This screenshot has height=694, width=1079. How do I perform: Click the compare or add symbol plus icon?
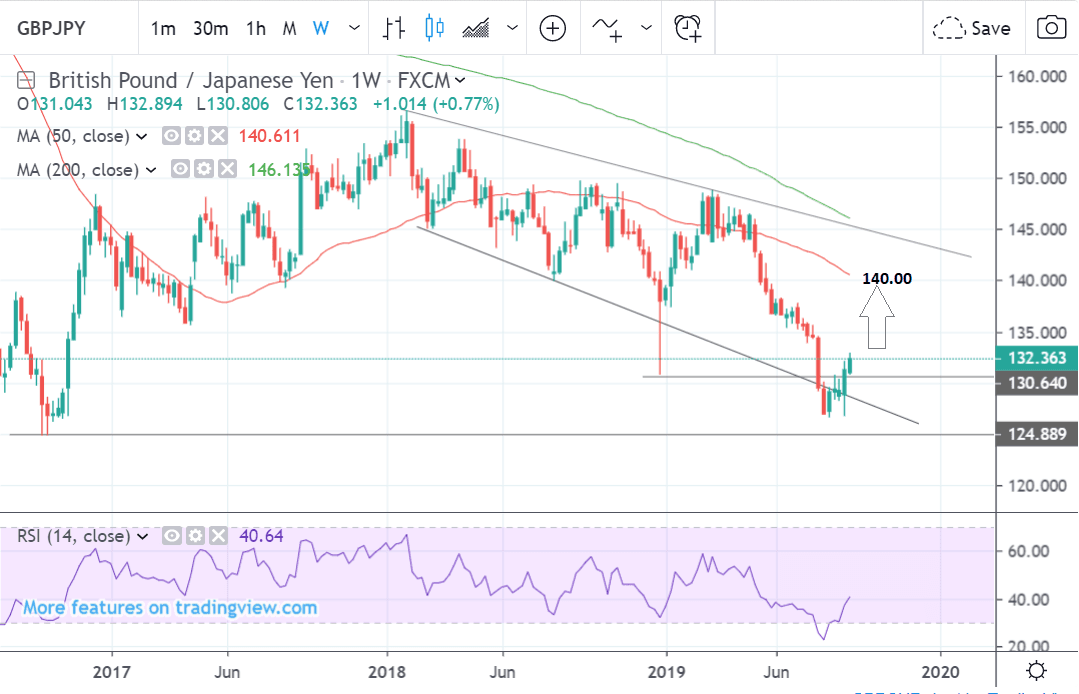[553, 28]
